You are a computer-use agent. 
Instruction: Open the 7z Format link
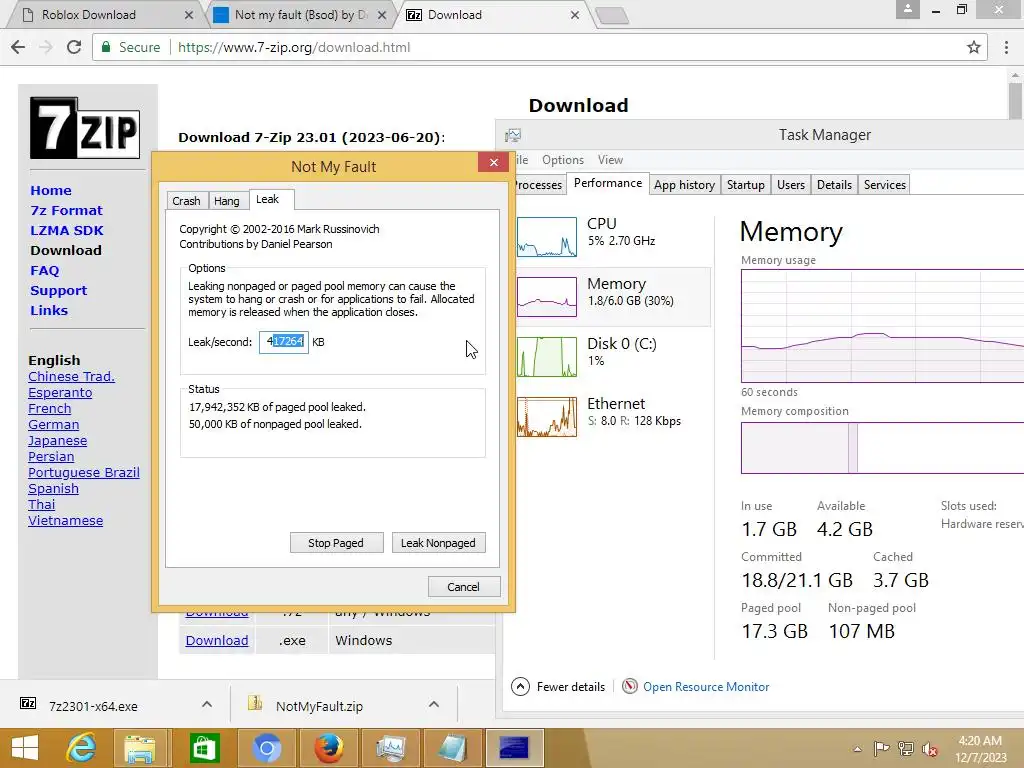click(67, 211)
